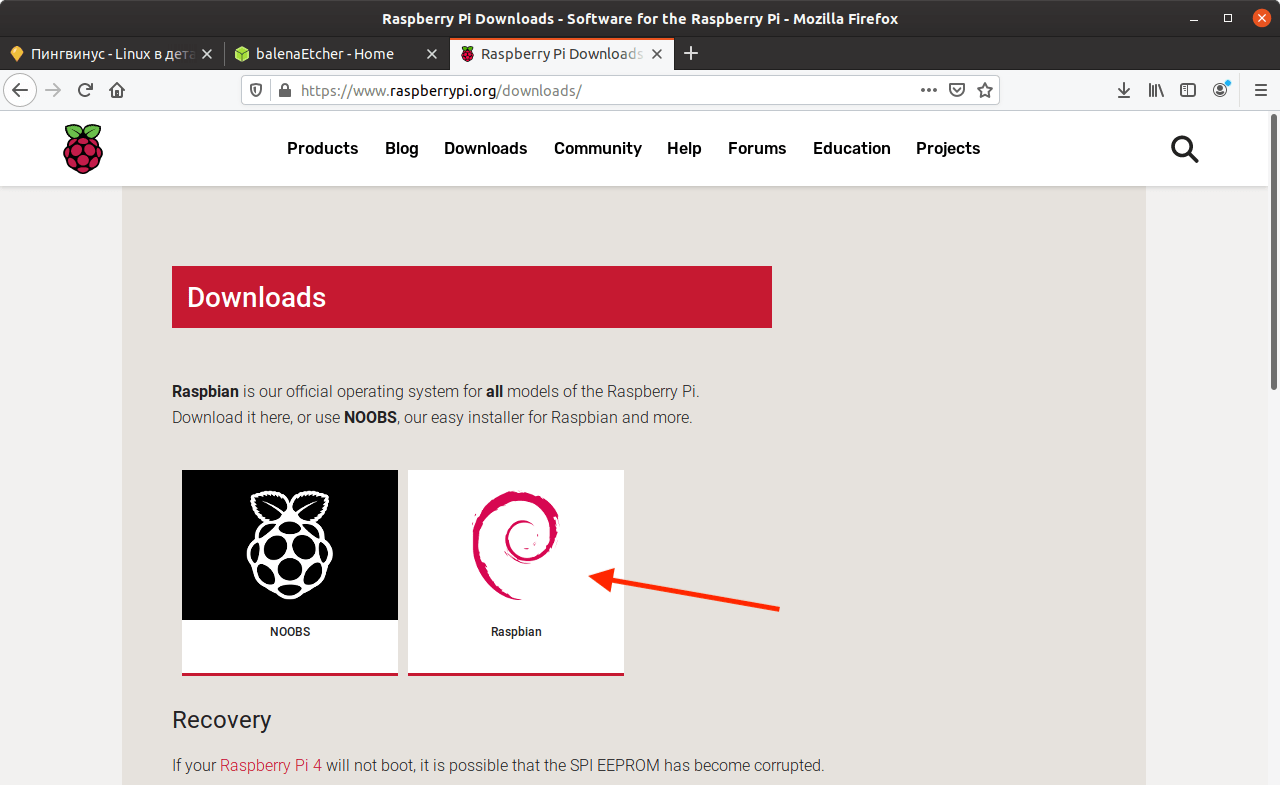Image resolution: width=1280 pixels, height=785 pixels.
Task: Click the URL address field
Action: [x=600, y=90]
